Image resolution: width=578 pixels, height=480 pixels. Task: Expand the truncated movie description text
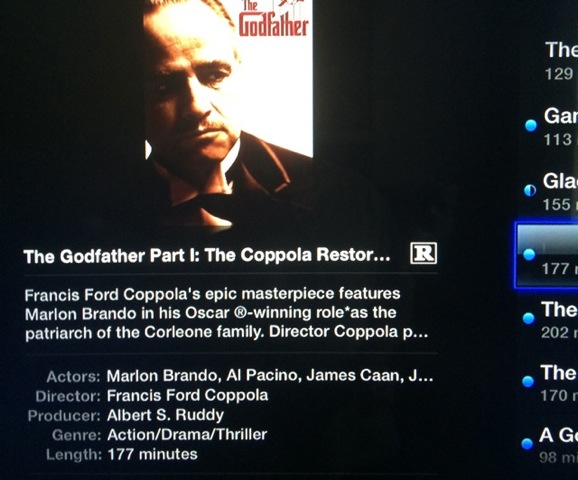[x=226, y=313]
